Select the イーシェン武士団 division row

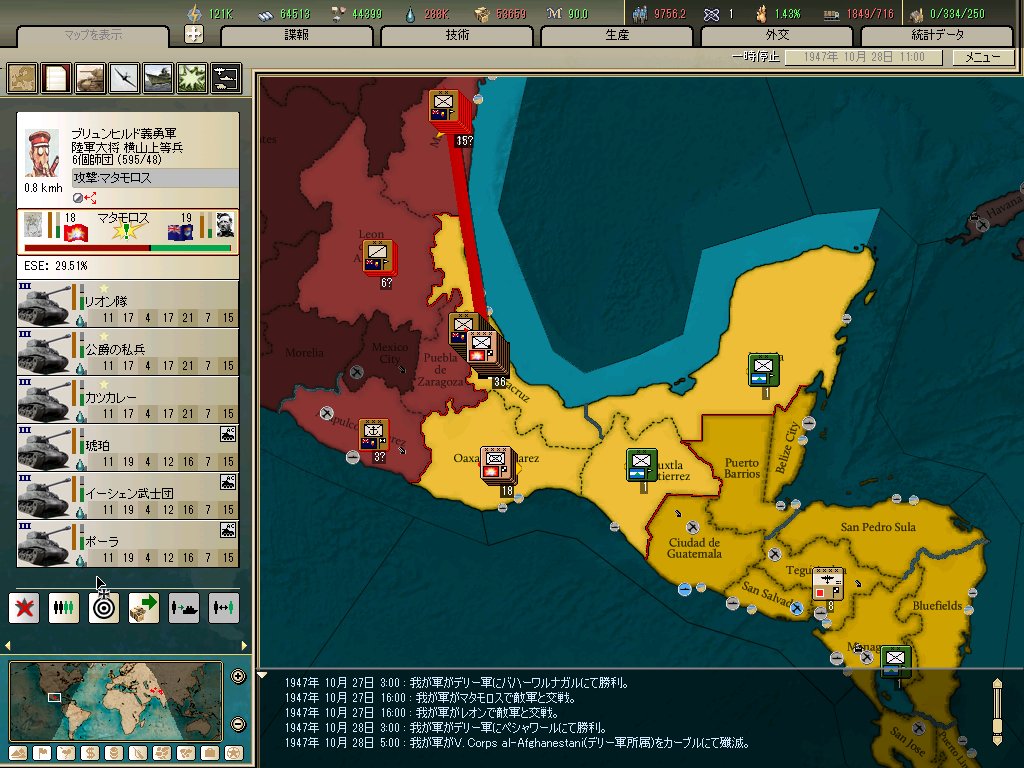click(128, 496)
